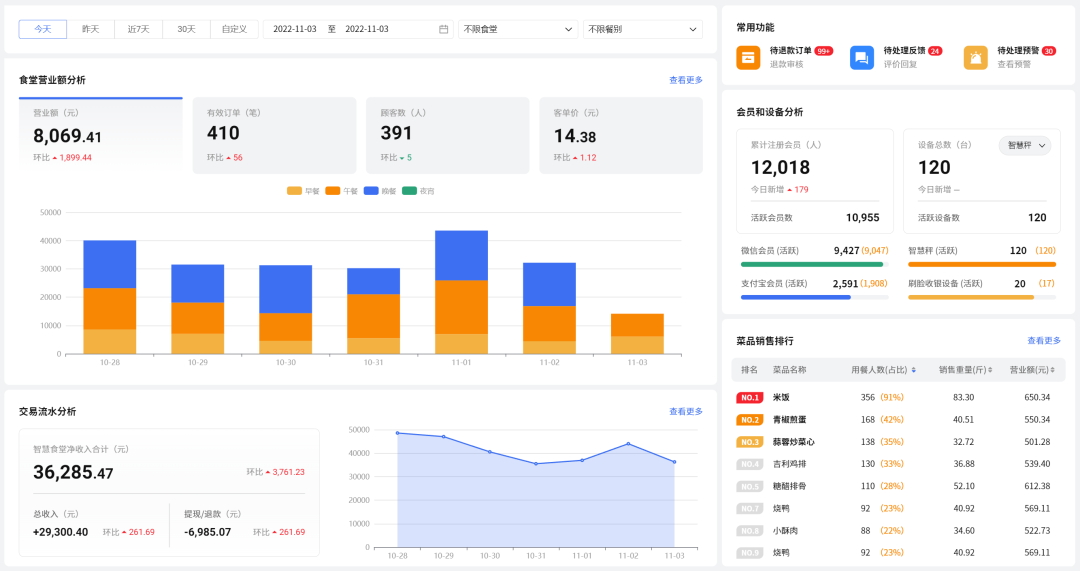Sort by 销售重量(斤) using its sort arrows
Screen dimensions: 1080x571
pos(990,370)
